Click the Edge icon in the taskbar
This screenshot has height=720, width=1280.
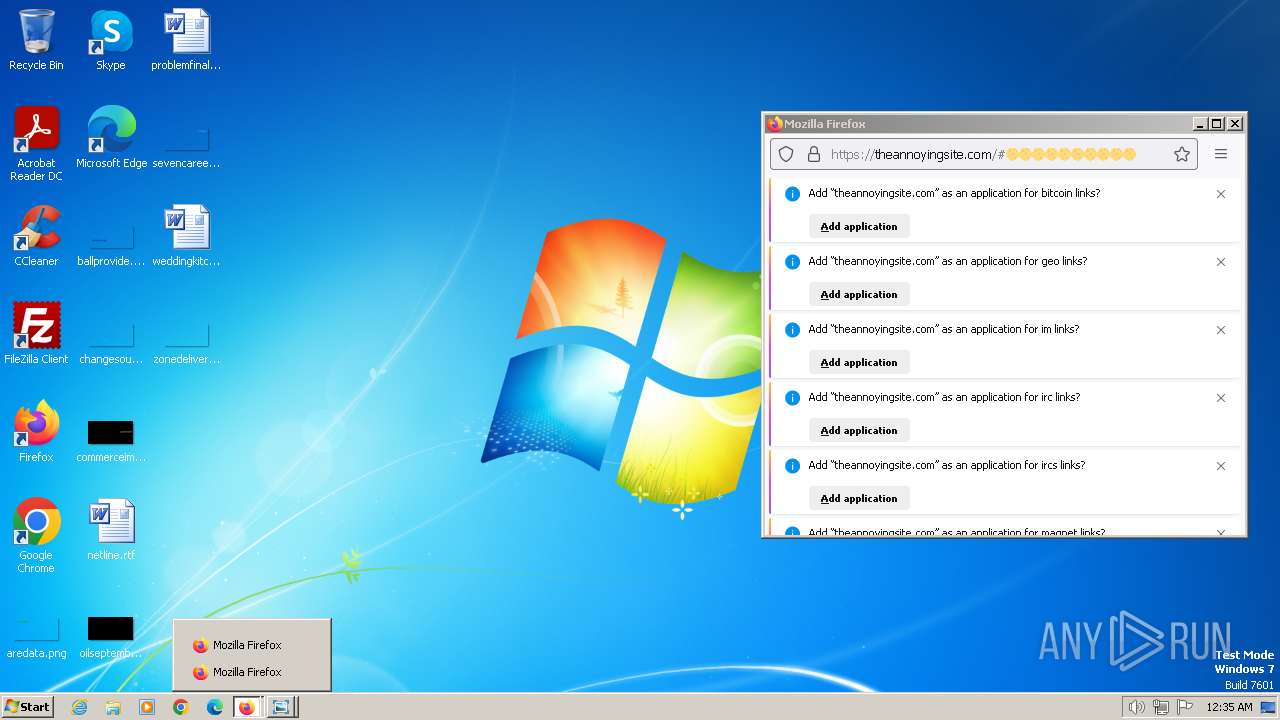215,707
